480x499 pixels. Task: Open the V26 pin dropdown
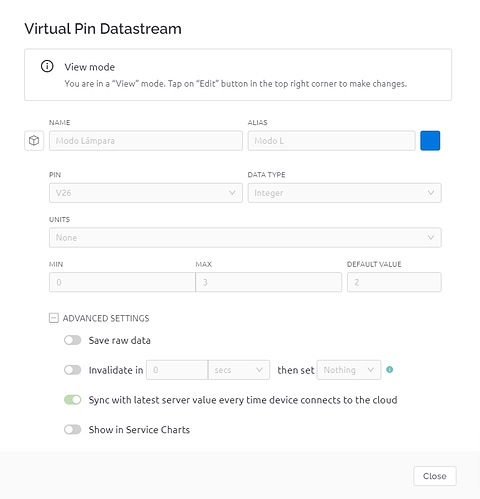146,193
